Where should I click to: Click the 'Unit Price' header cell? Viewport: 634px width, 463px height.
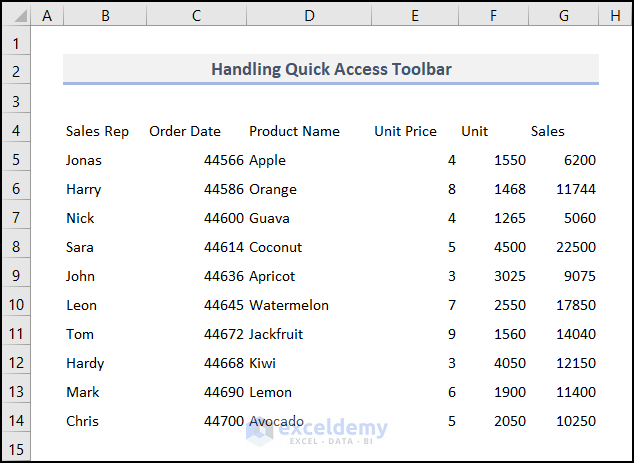point(405,131)
